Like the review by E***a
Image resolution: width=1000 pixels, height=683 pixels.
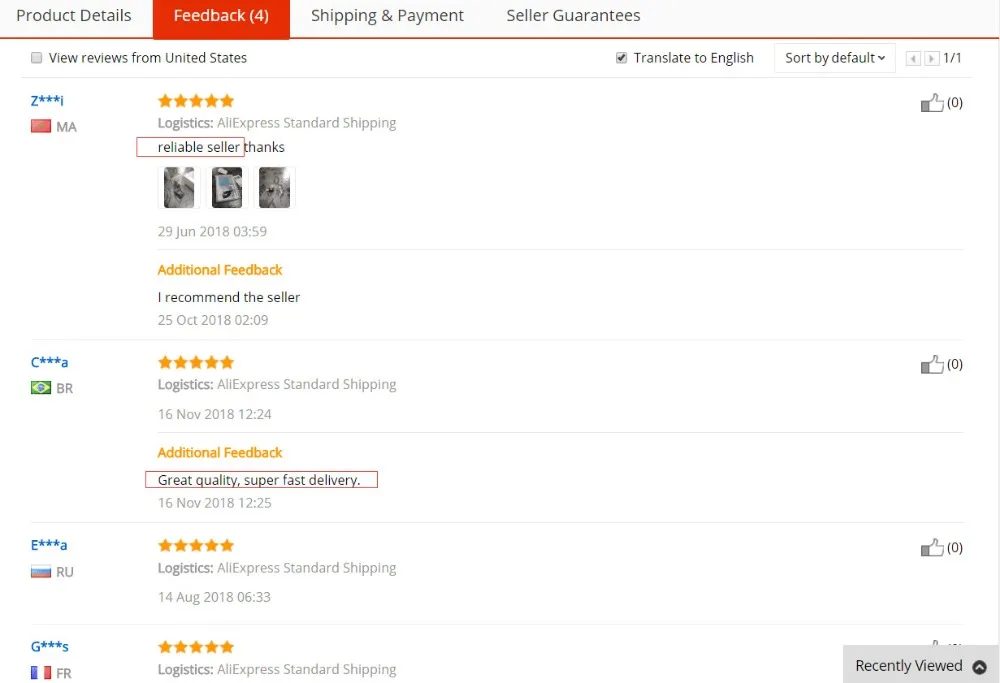932,547
